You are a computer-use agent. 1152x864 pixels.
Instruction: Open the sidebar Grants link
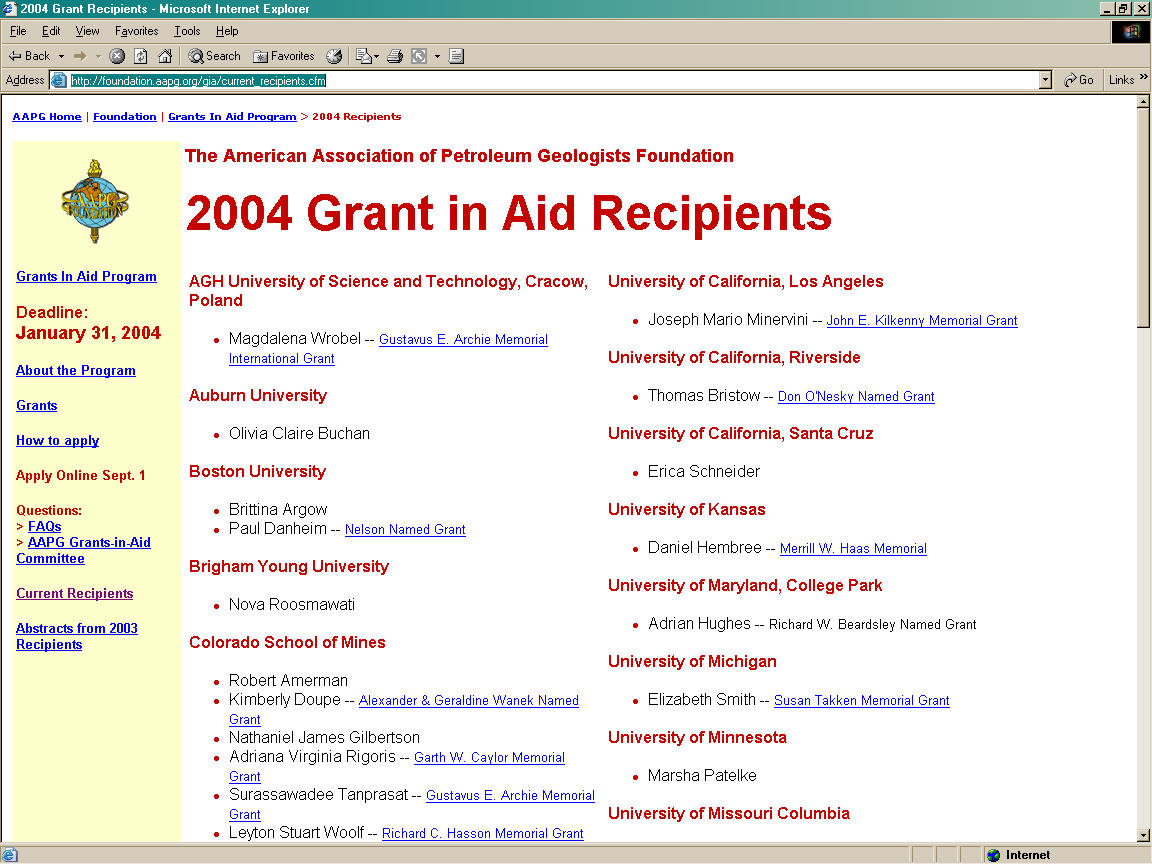coord(37,406)
